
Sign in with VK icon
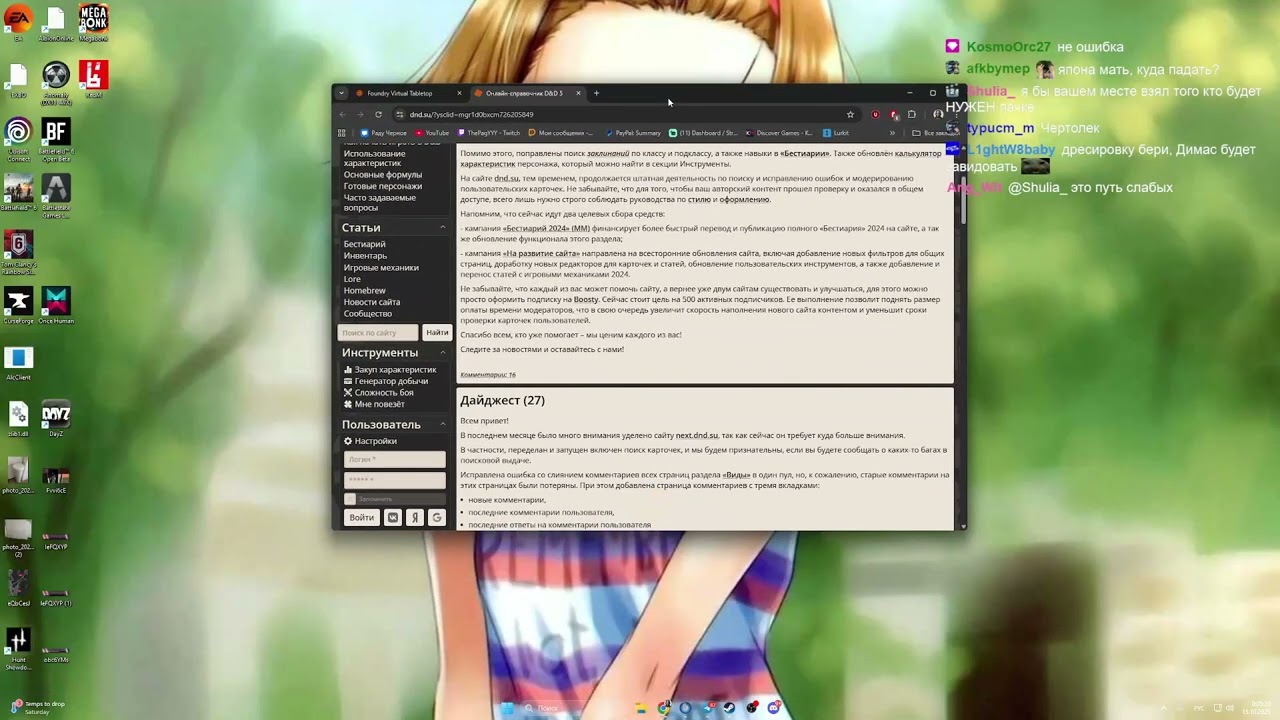coord(393,518)
